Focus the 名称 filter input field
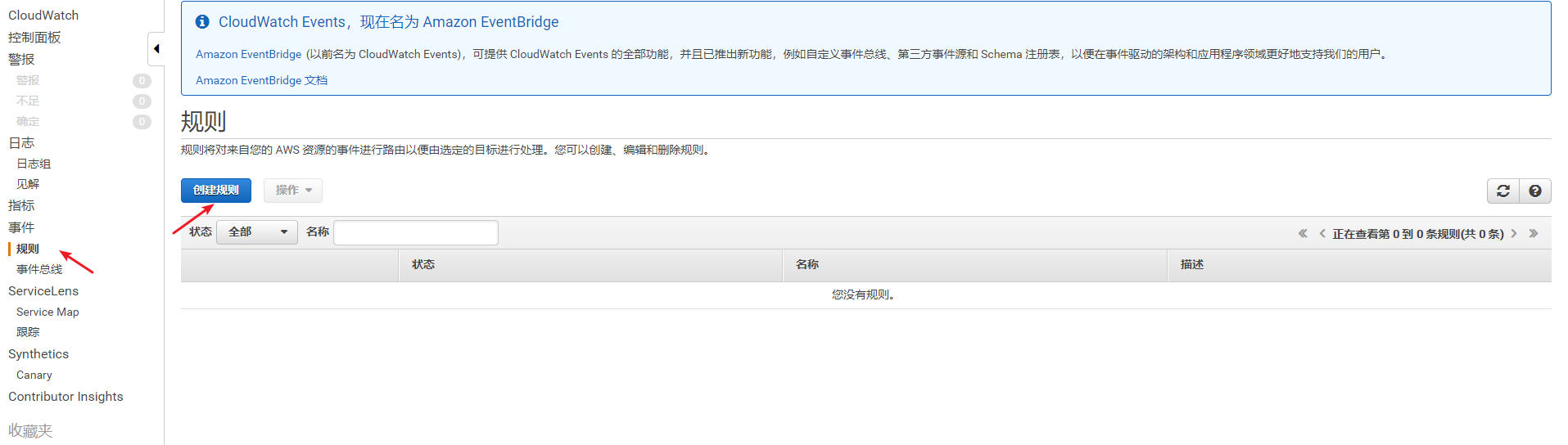Image resolution: width=1568 pixels, height=445 pixels. (x=416, y=232)
